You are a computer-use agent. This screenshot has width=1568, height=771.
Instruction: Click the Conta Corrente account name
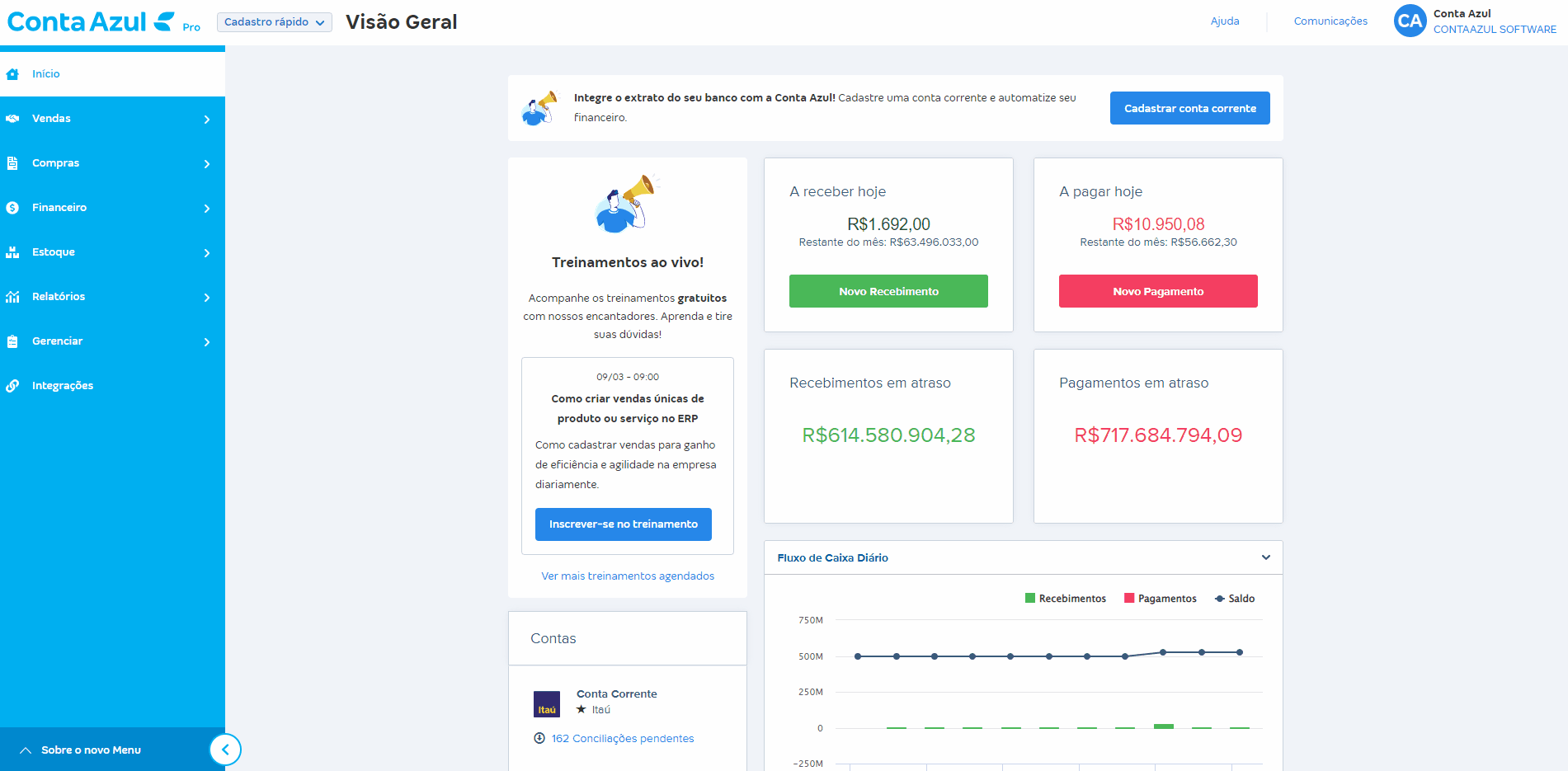coord(617,693)
